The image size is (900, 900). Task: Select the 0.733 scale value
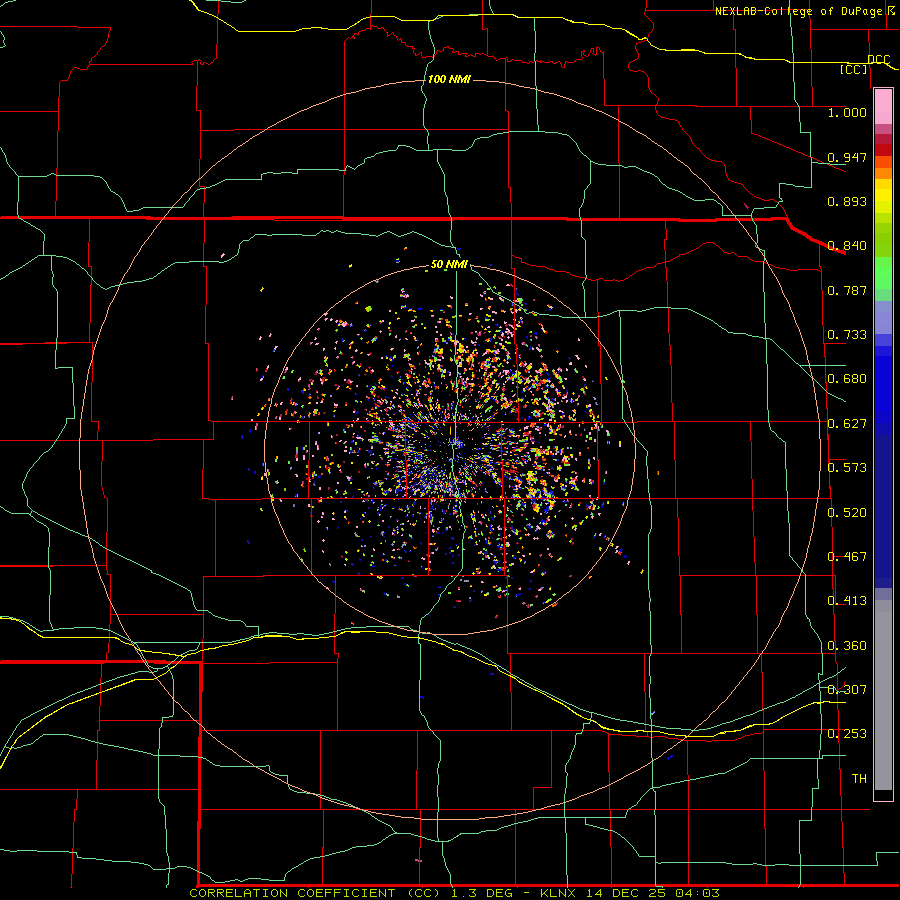847,334
